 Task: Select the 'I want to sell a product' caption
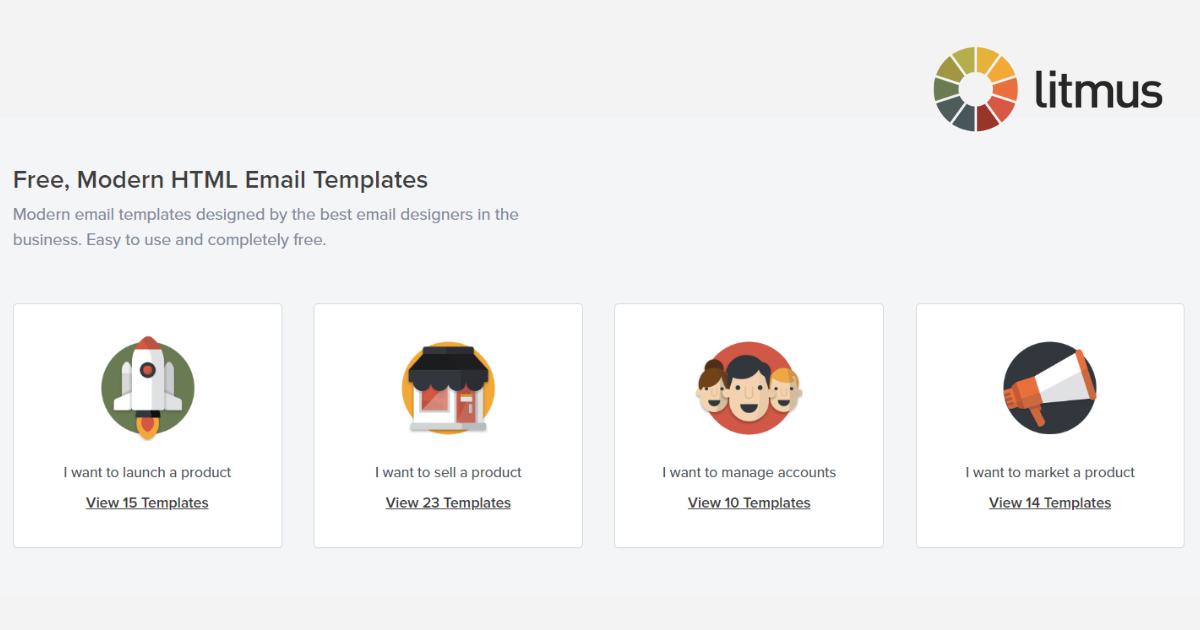coord(448,472)
